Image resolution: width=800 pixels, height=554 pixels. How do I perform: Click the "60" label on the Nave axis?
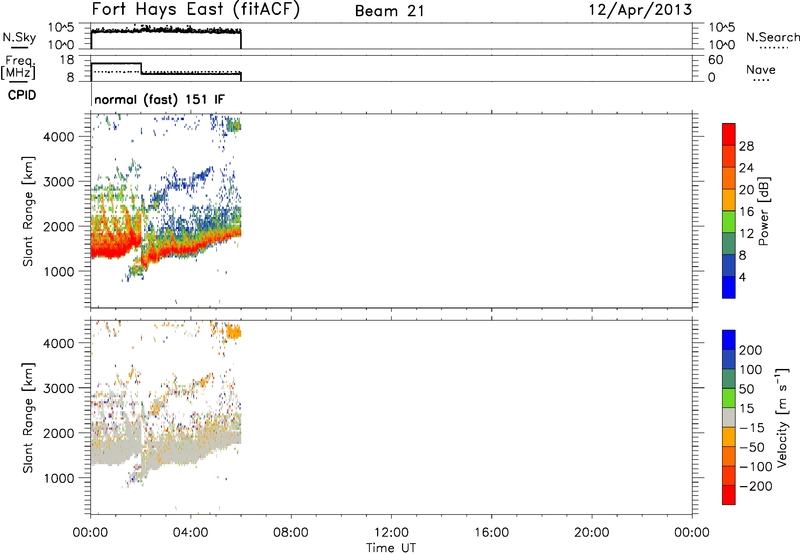coord(715,60)
